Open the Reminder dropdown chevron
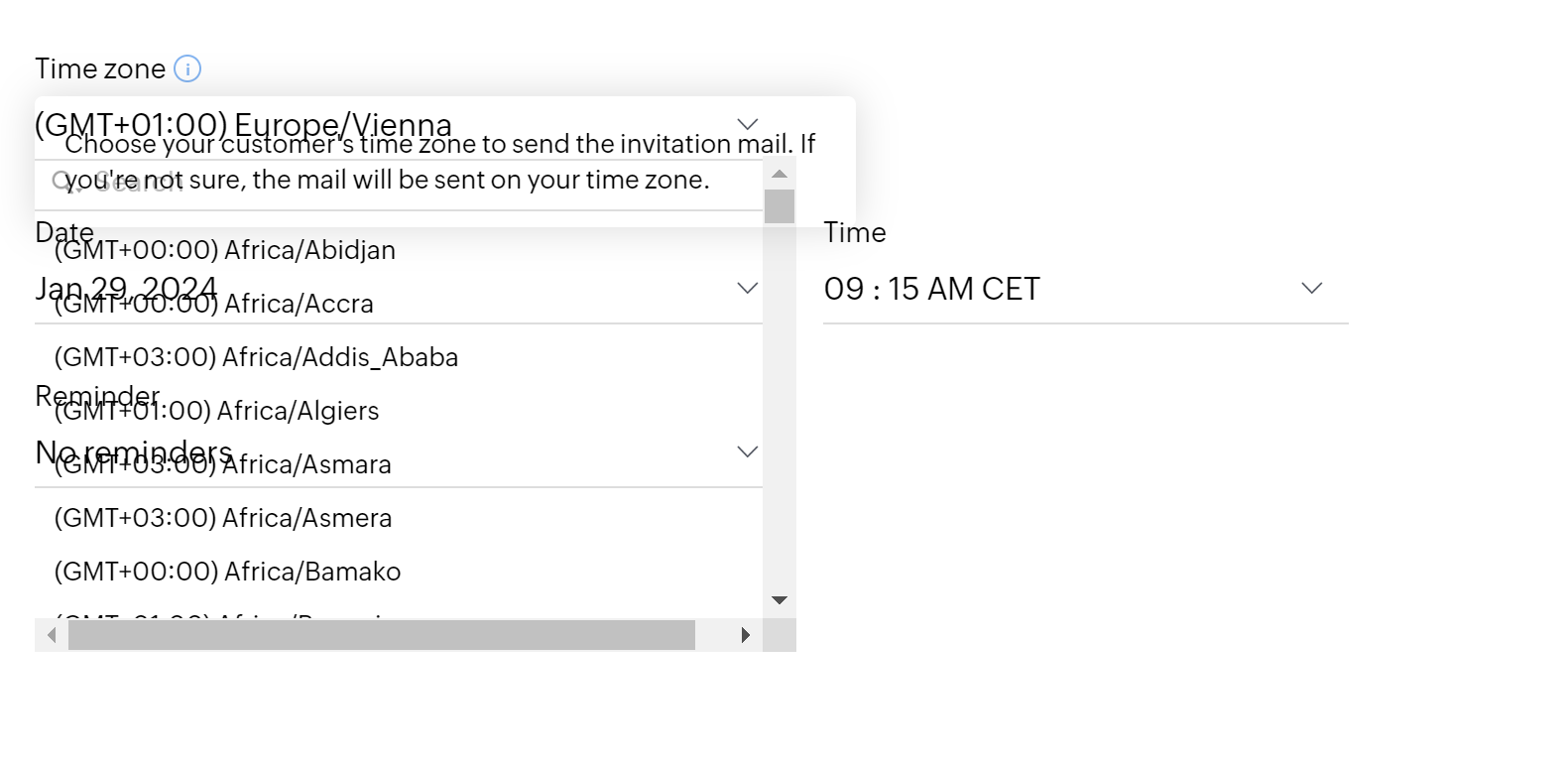 pos(748,451)
